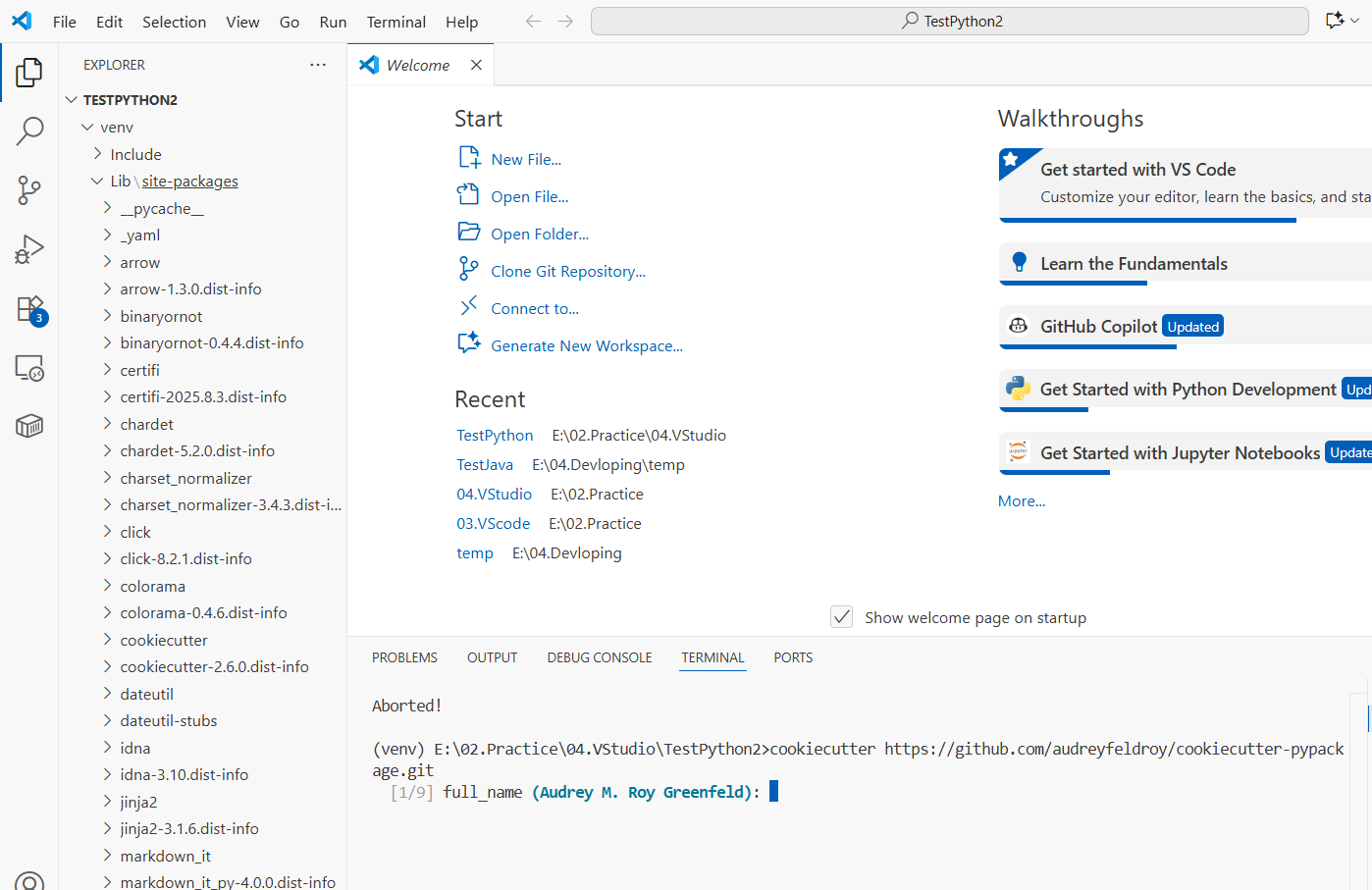
Task: Click the Generate New Workspace sparkle icon
Action: point(469,342)
